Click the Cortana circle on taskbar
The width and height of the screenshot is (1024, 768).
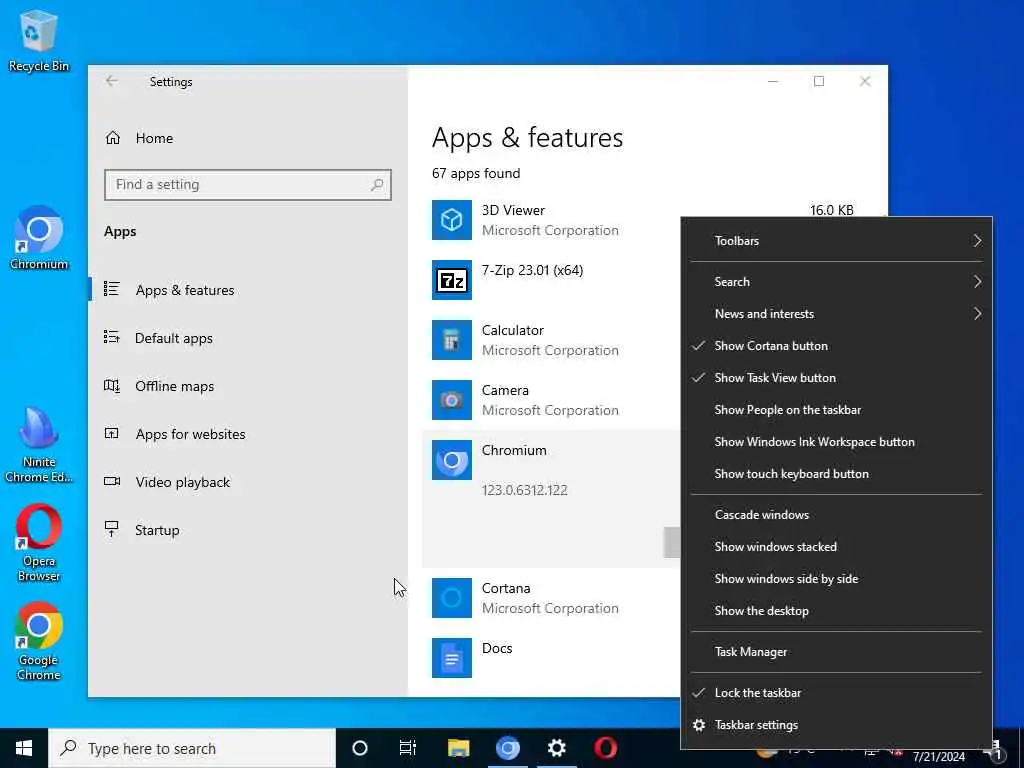pyautogui.click(x=360, y=748)
